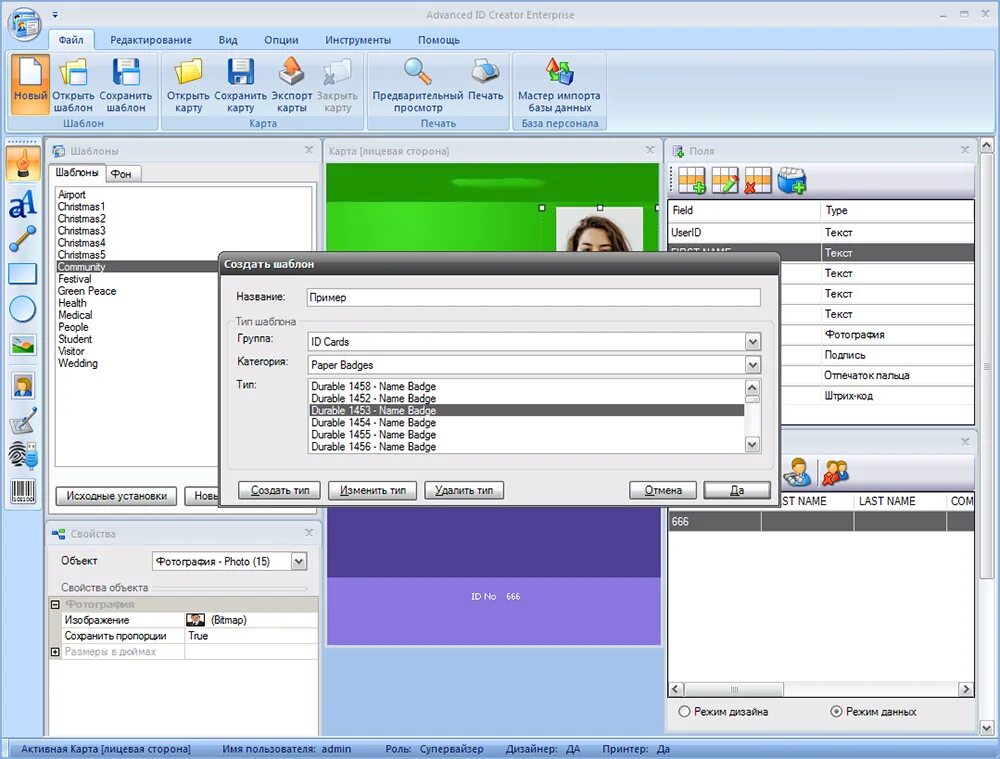The height and width of the screenshot is (759, 1000).
Task: Select the Photo portrait tool
Action: point(23,386)
